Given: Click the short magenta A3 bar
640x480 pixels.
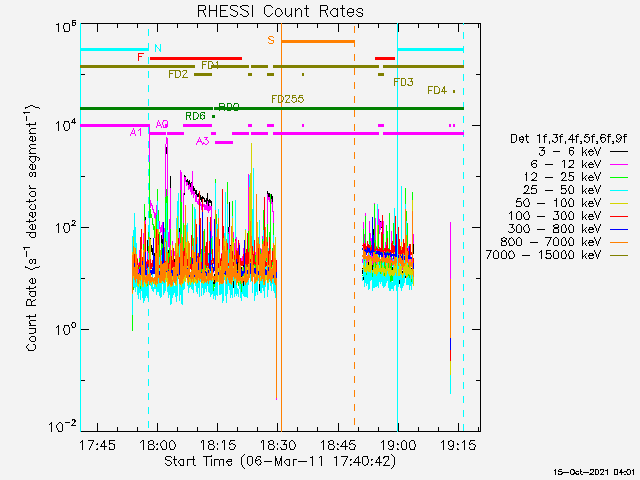Looking at the screenshot, I should (x=224, y=142).
